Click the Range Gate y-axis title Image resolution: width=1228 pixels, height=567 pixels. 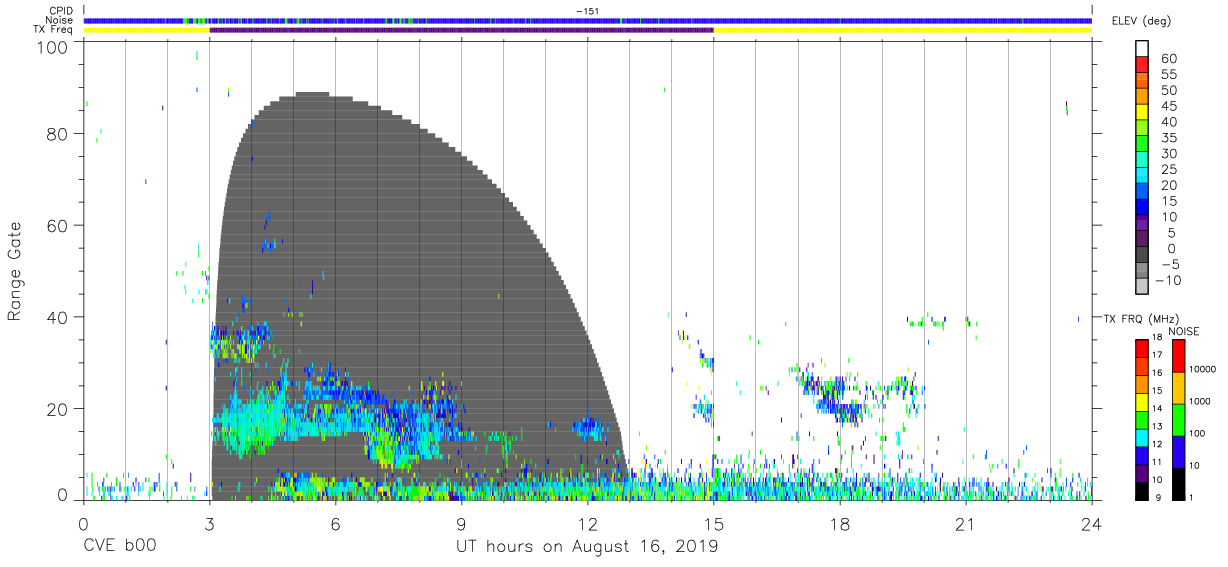(x=15, y=272)
